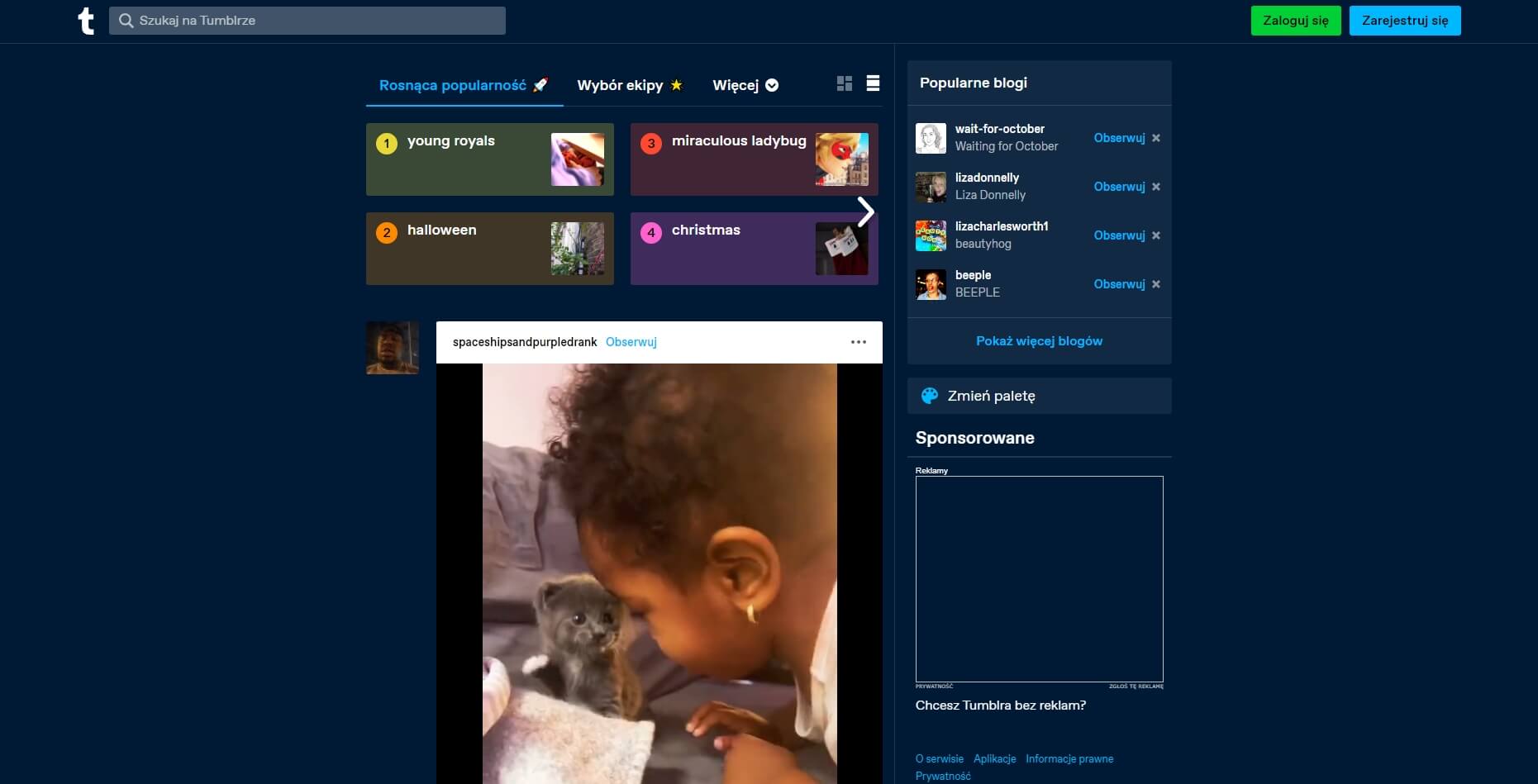Open the Informacje prawne link
The height and width of the screenshot is (784, 1538).
point(1069,758)
